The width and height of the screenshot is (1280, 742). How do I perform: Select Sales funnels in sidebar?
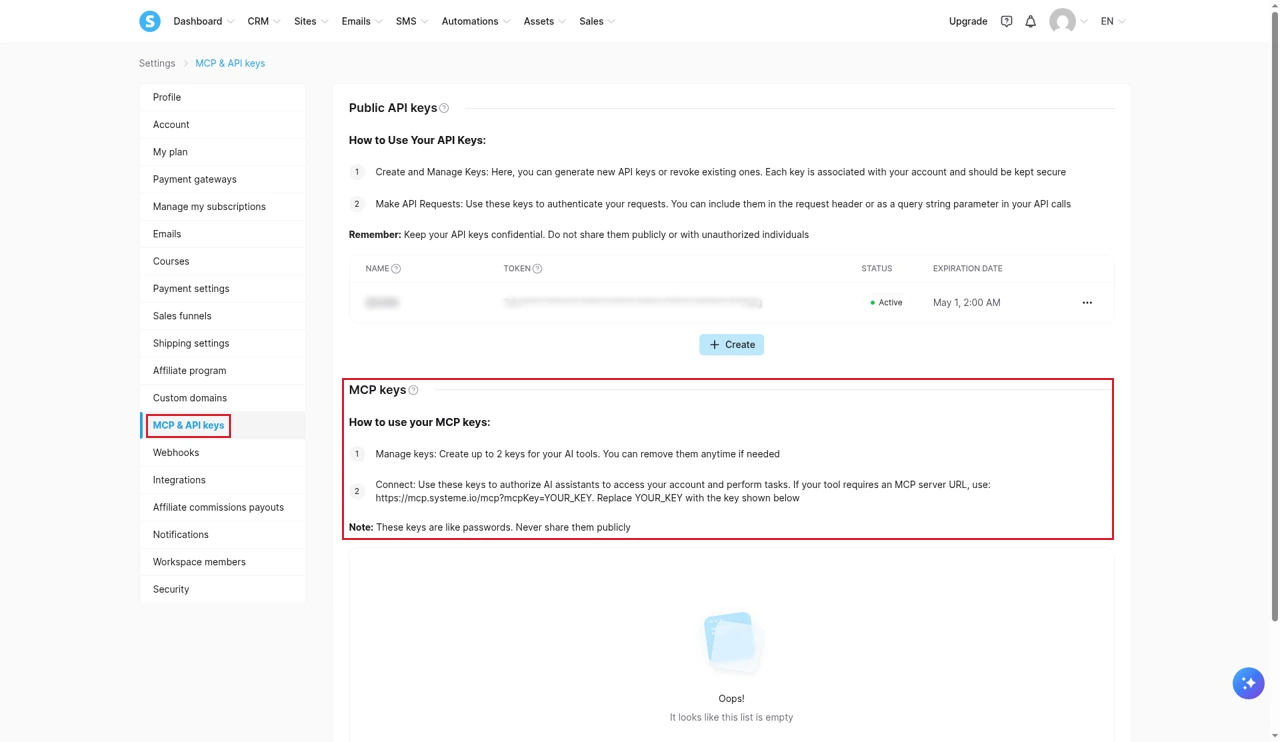click(222, 316)
